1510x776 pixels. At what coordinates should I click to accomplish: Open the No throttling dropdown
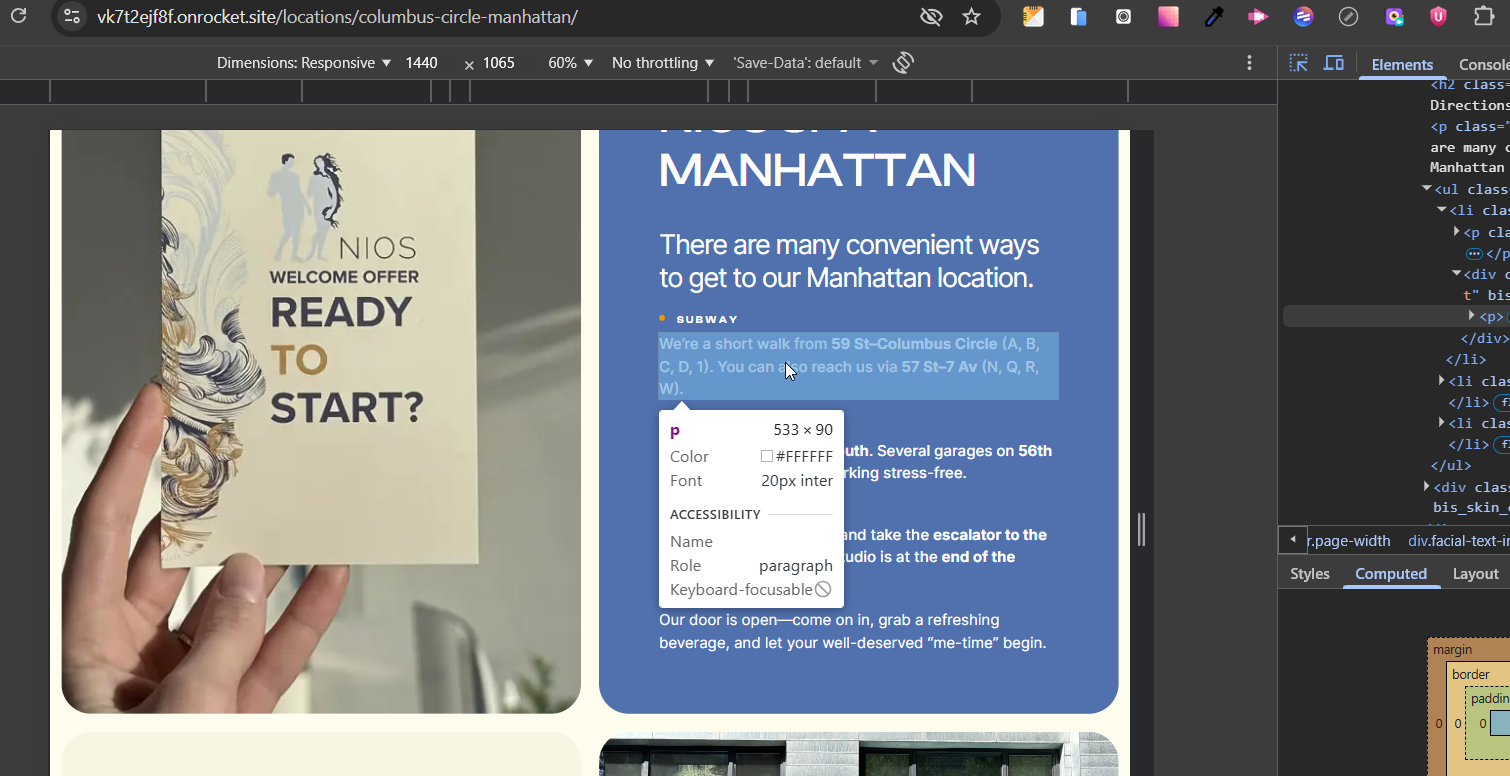tap(663, 63)
